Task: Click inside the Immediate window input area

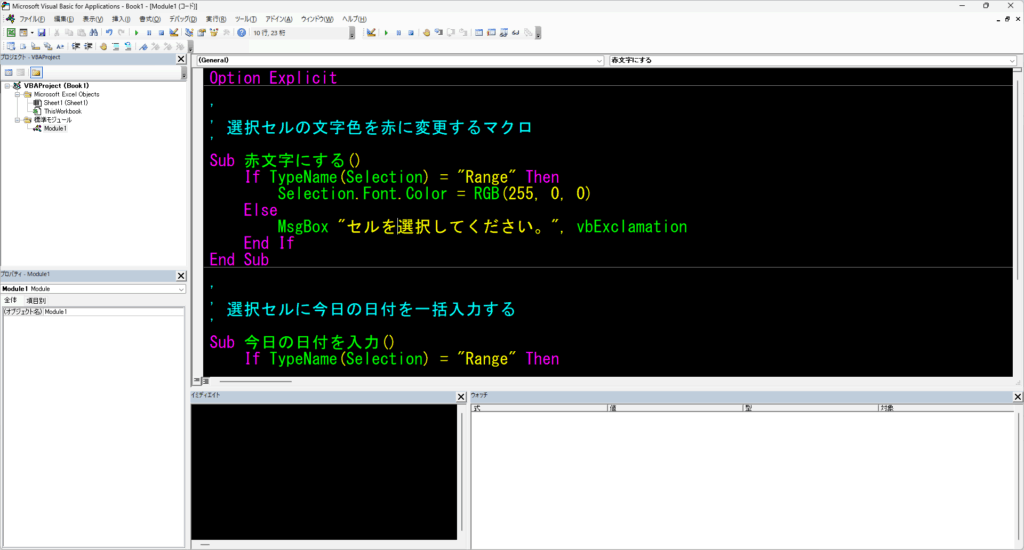Action: click(324, 472)
